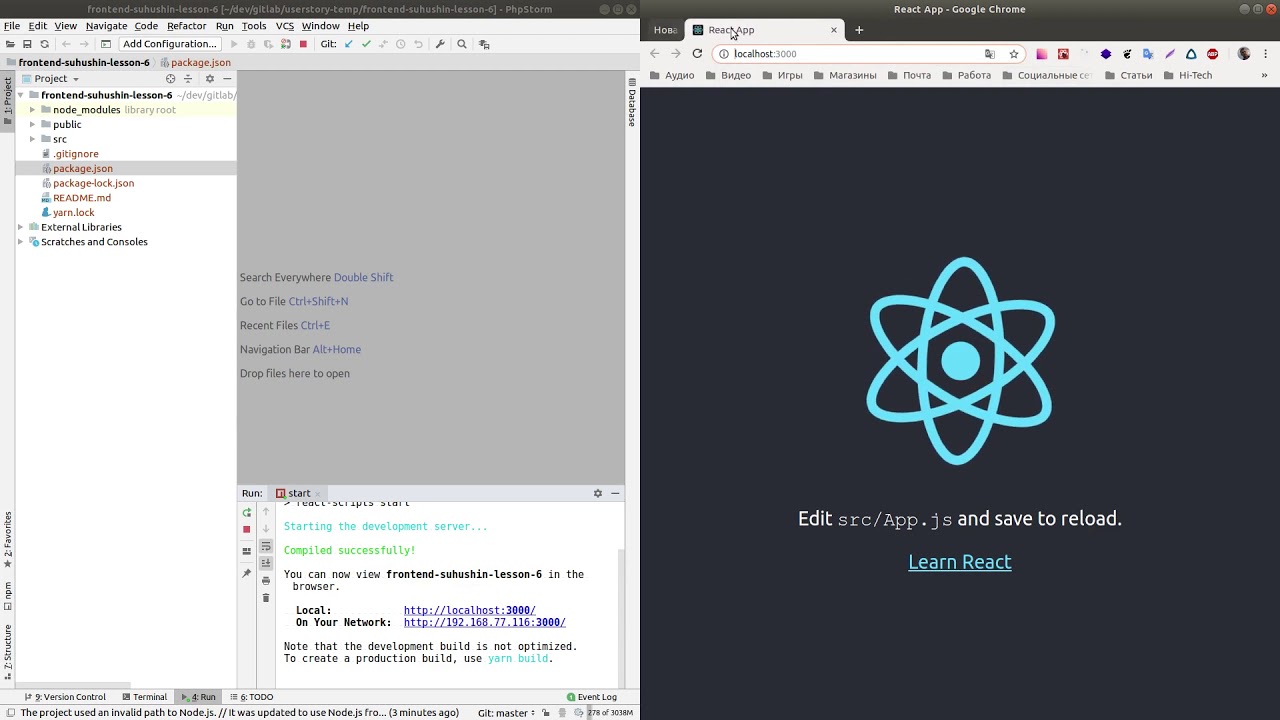Open PhpStorm Settings wrench icon
Screen dimensions: 1280x720
[x=440, y=44]
